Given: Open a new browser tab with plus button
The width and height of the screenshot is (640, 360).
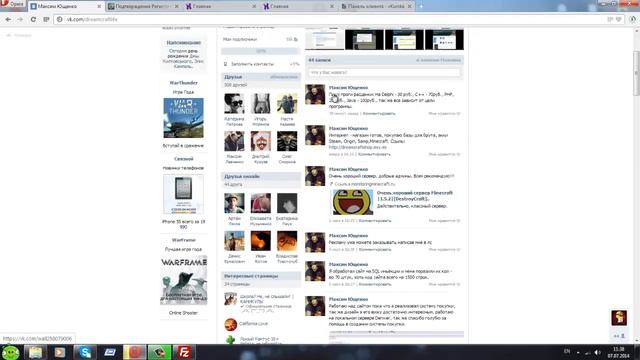Looking at the screenshot, I should tap(421, 6).
